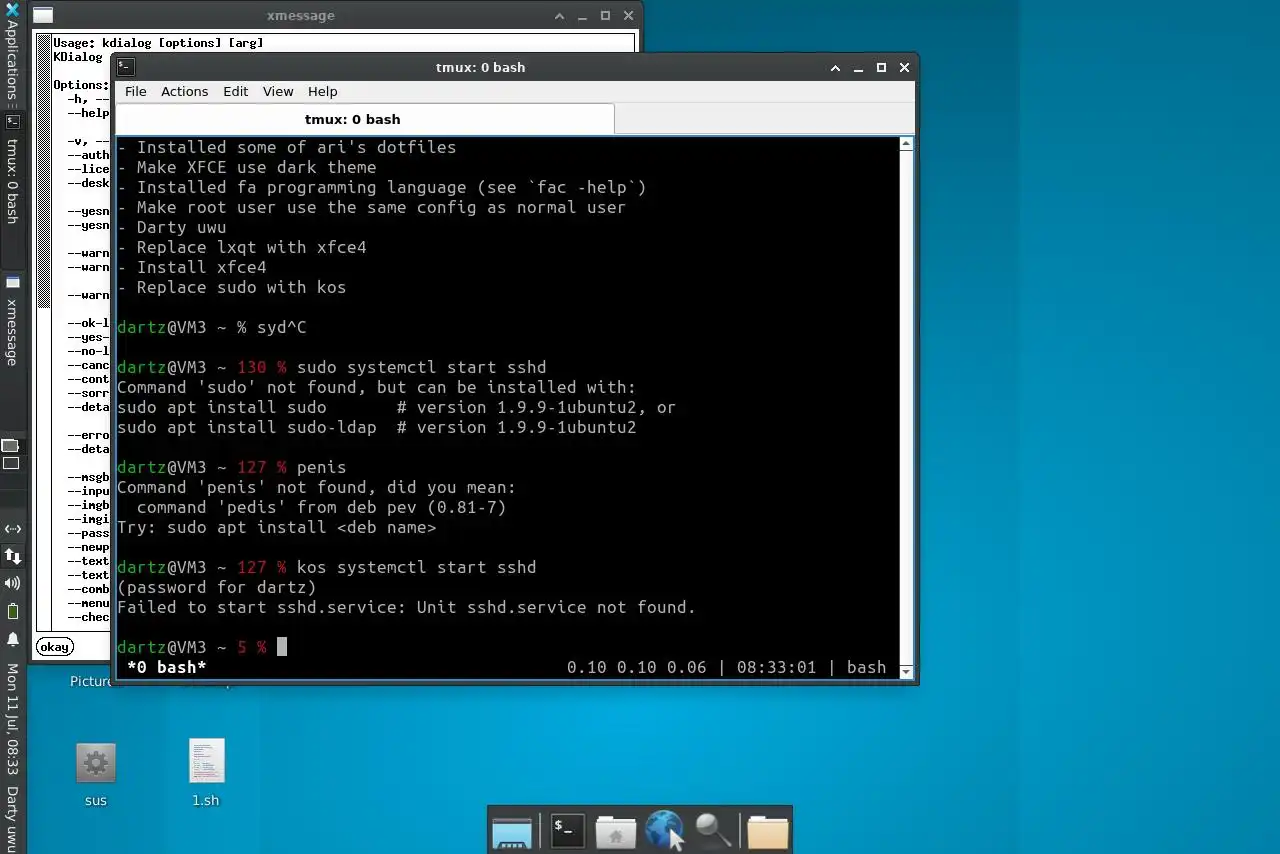The height and width of the screenshot is (854, 1280).
Task: Click the line 'Install xfce4' in terminal
Action: click(192, 267)
